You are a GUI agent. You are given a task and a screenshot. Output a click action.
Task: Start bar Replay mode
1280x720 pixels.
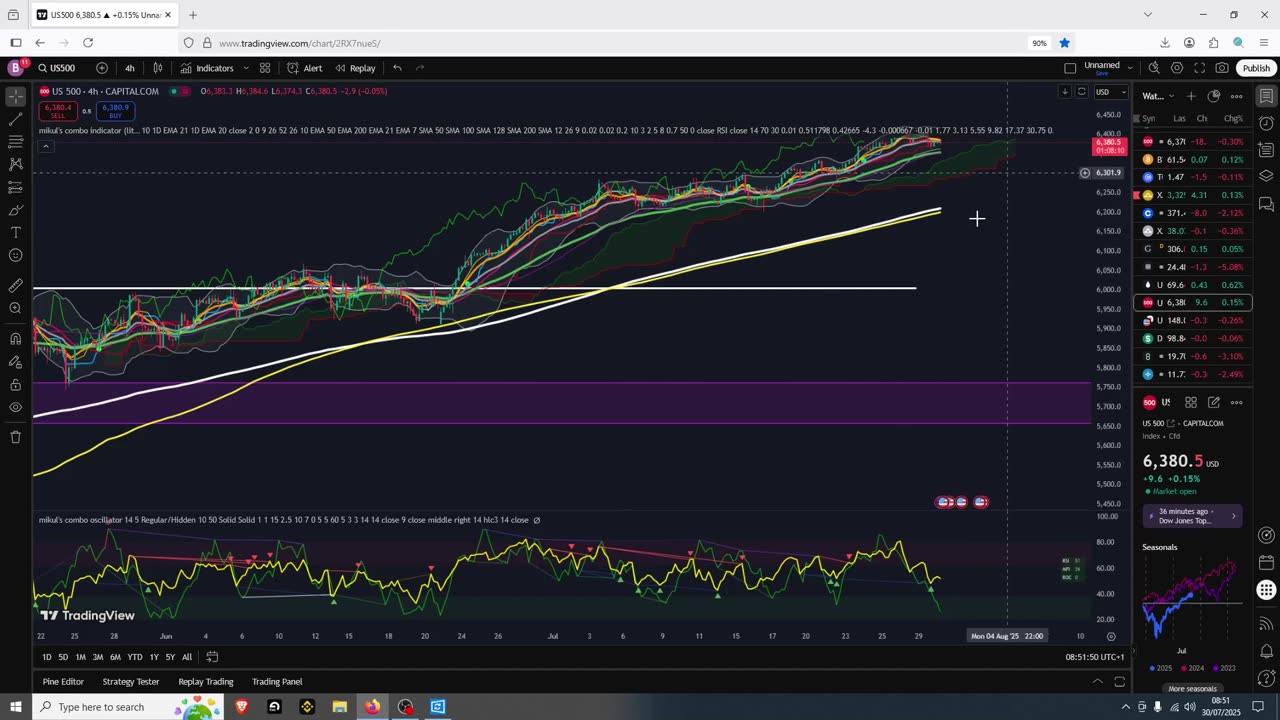355,68
